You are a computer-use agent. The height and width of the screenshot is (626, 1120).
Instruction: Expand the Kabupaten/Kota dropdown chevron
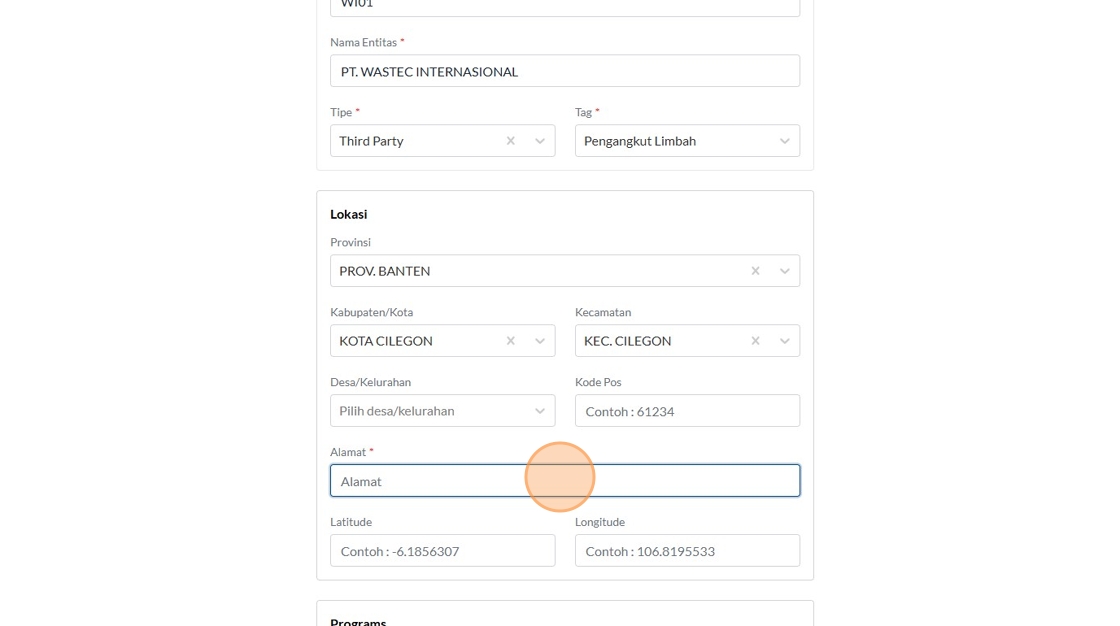pos(540,341)
